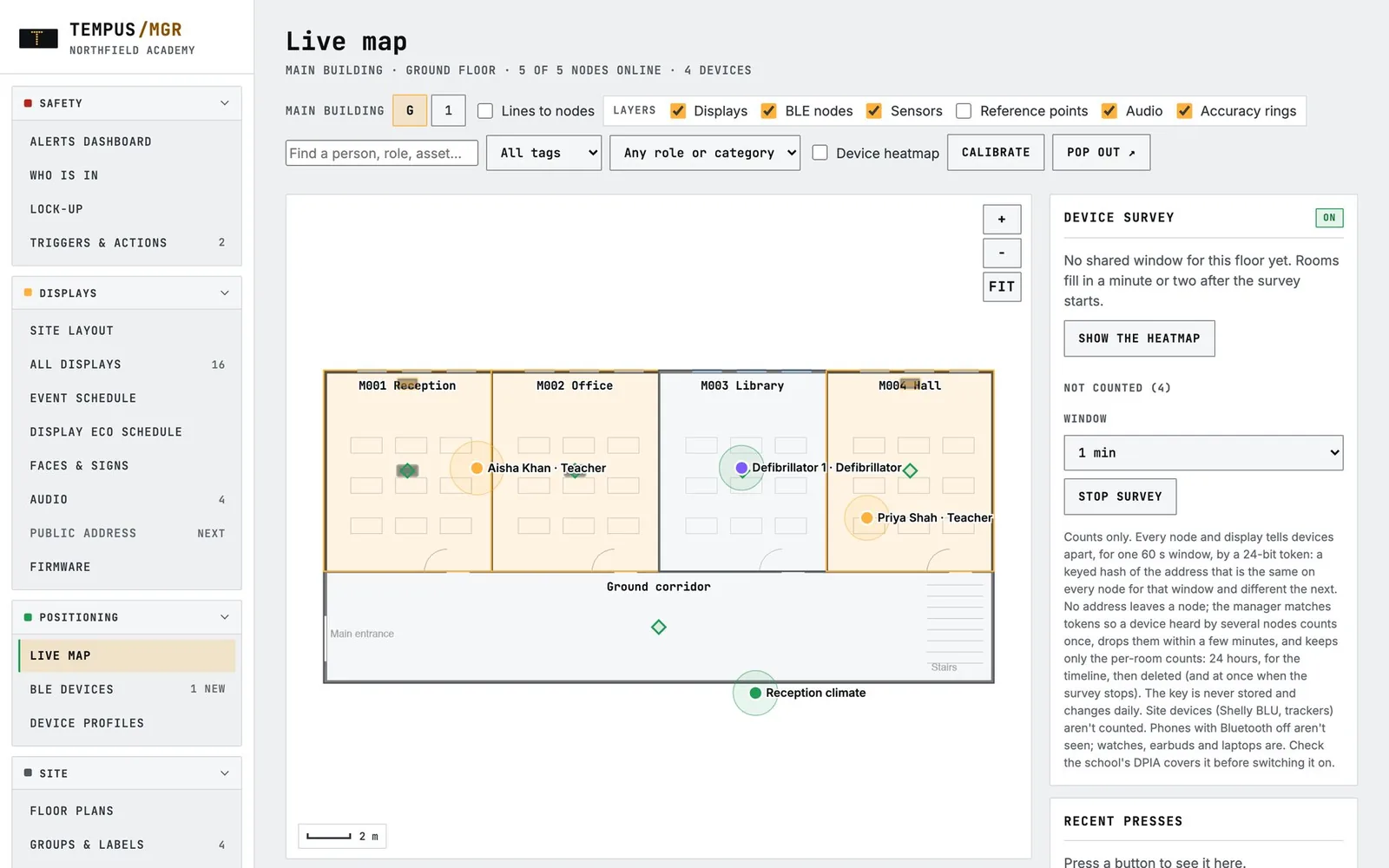Click the Calibrate button
The width and height of the screenshot is (1389, 868).
(996, 153)
